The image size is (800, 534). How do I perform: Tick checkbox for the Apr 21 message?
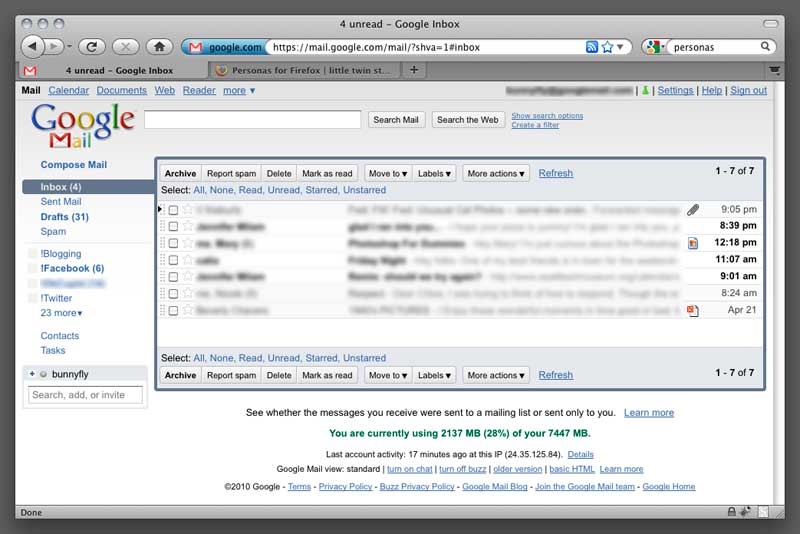(173, 311)
